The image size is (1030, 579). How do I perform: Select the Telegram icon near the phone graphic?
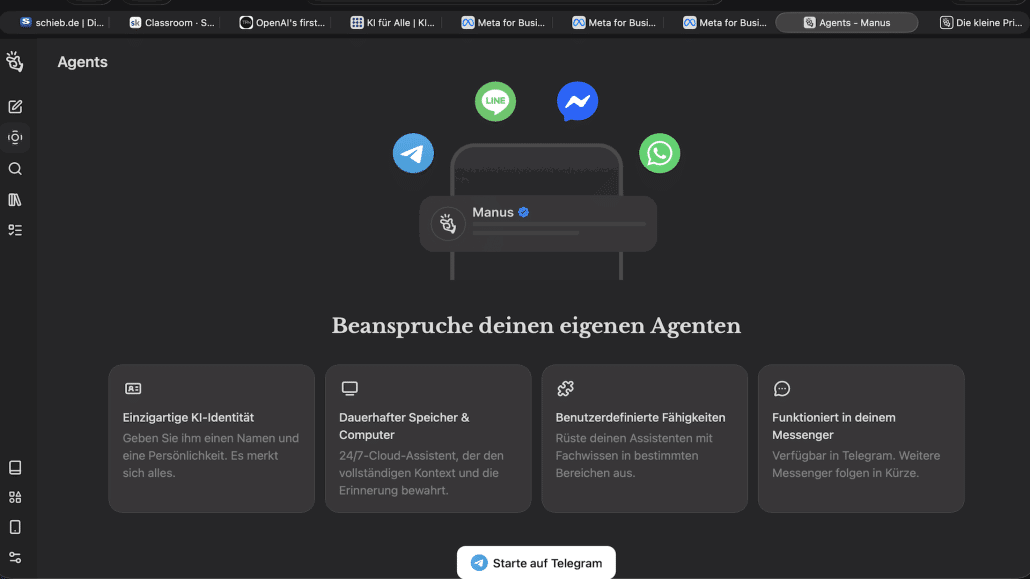[413, 153]
